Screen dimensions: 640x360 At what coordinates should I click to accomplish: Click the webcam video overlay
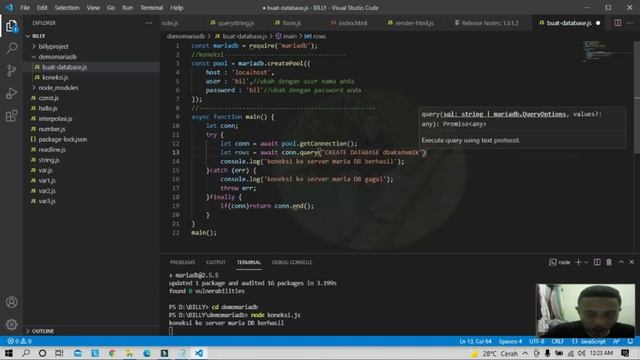tap(585, 310)
